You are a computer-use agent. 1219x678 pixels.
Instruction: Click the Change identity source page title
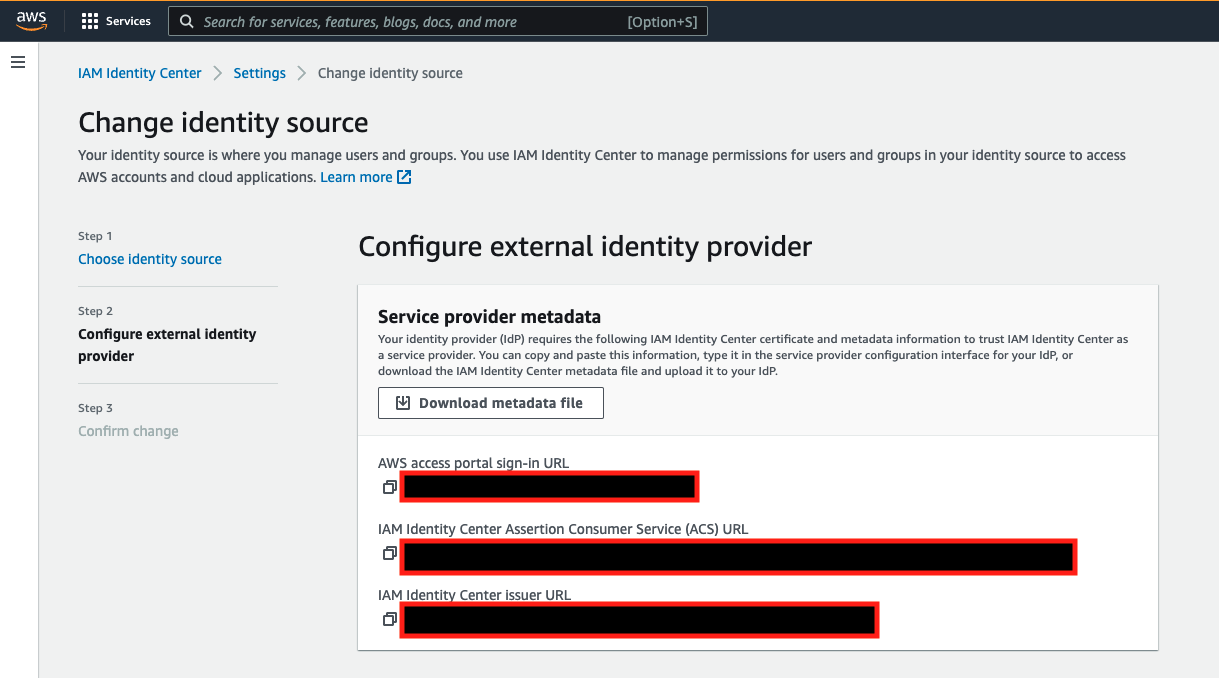point(223,123)
